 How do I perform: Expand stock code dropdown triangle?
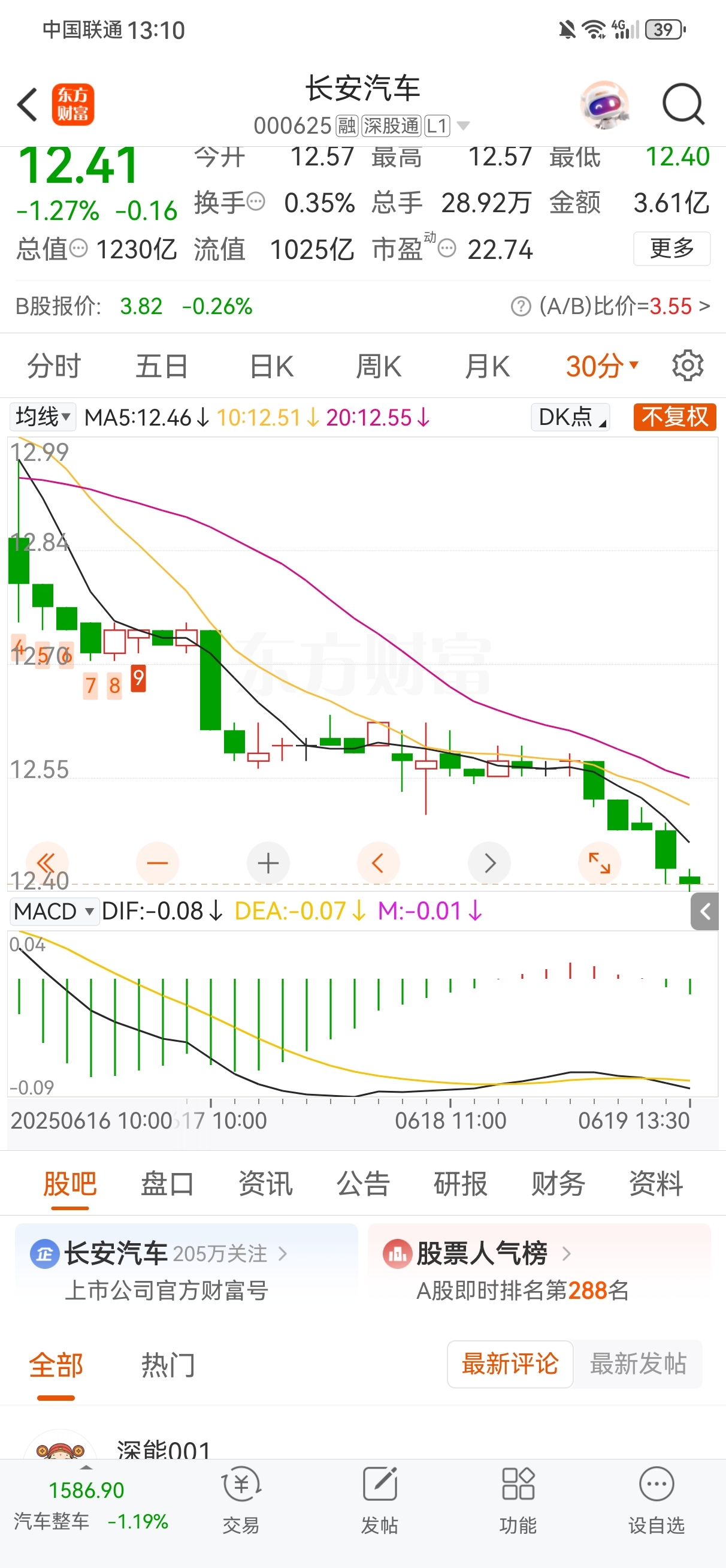coord(463,126)
